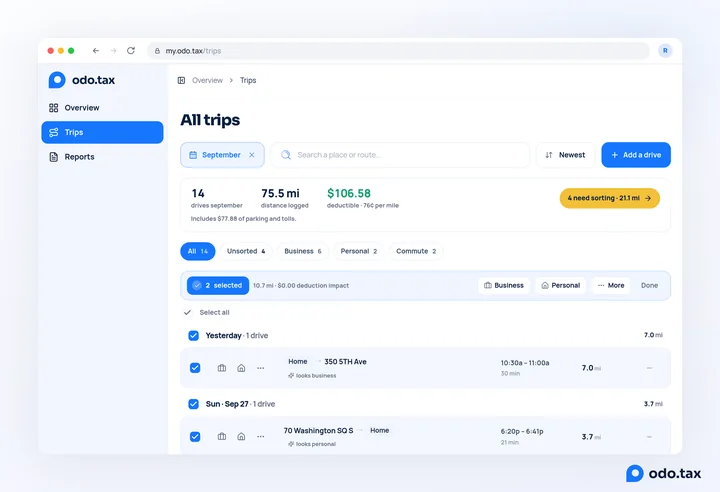Screen dimensions: 720x492
Task: Uncheck the Home to 350 5TH Ave trip
Action: pyautogui.click(x=195, y=368)
